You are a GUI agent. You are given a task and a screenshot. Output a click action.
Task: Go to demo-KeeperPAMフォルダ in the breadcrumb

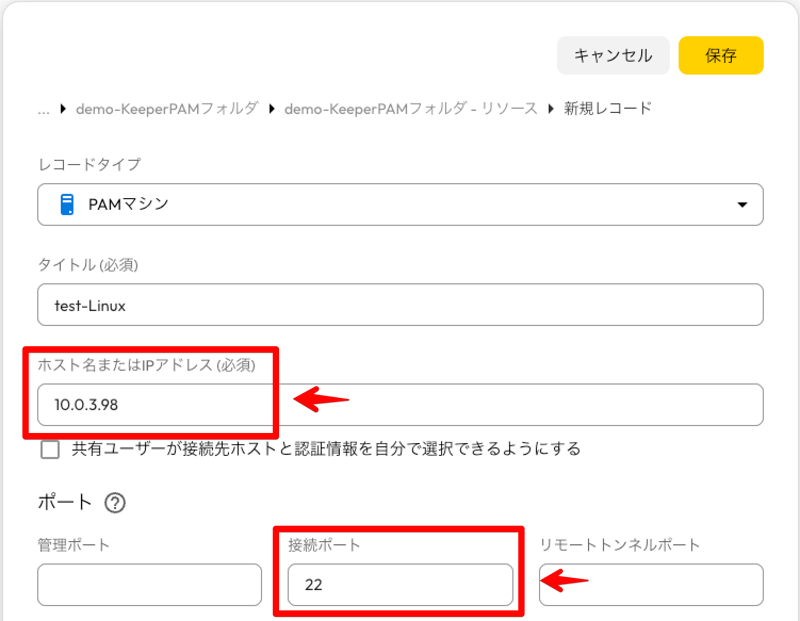(x=167, y=108)
